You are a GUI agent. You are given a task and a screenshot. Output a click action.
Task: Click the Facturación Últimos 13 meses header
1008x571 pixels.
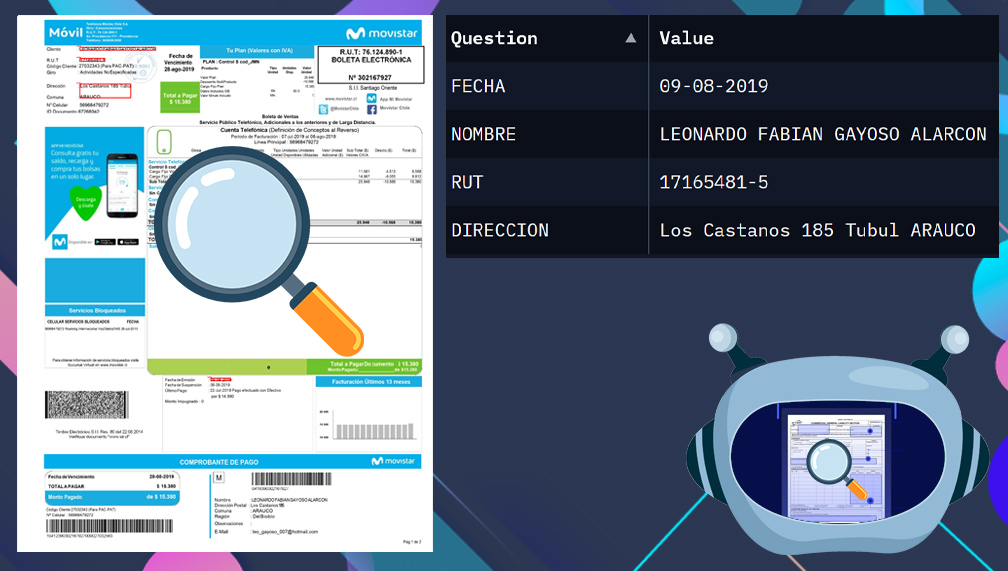(x=369, y=381)
